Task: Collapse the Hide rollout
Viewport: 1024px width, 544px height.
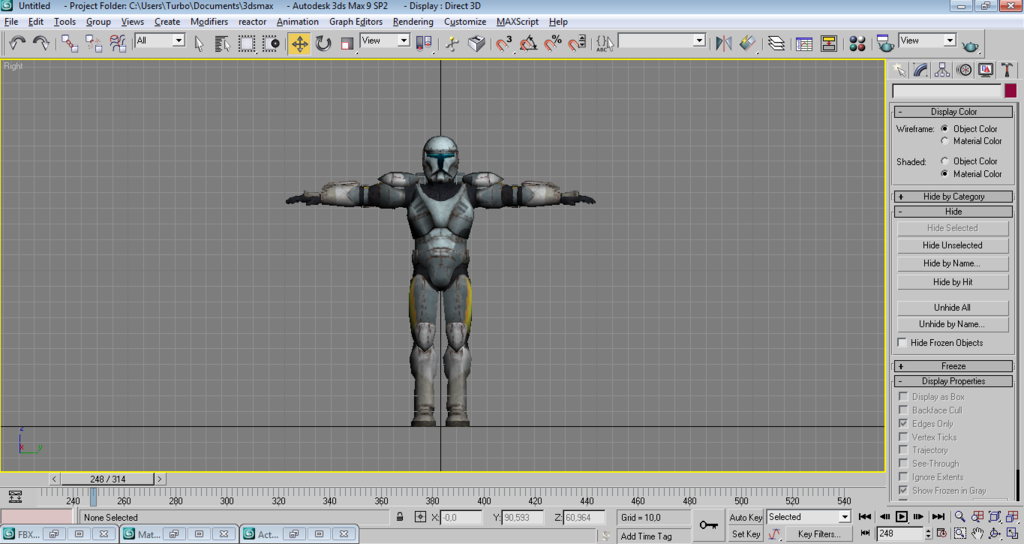Action: tap(953, 212)
